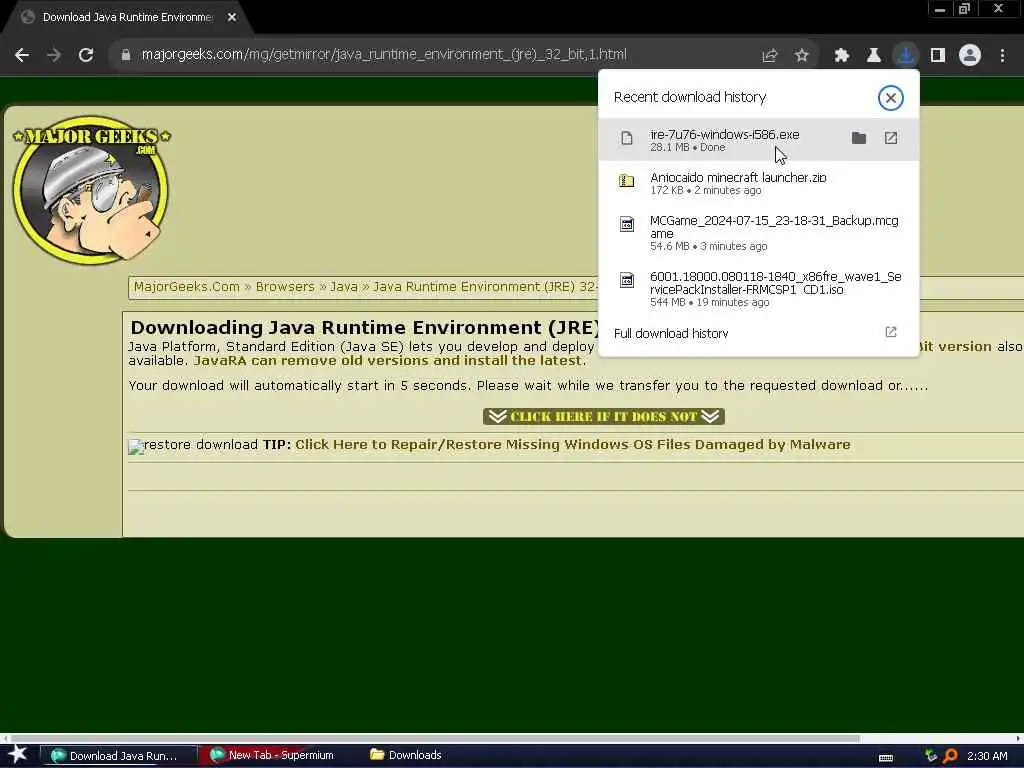
Task: Open Java breadcrumb link
Action: click(344, 287)
